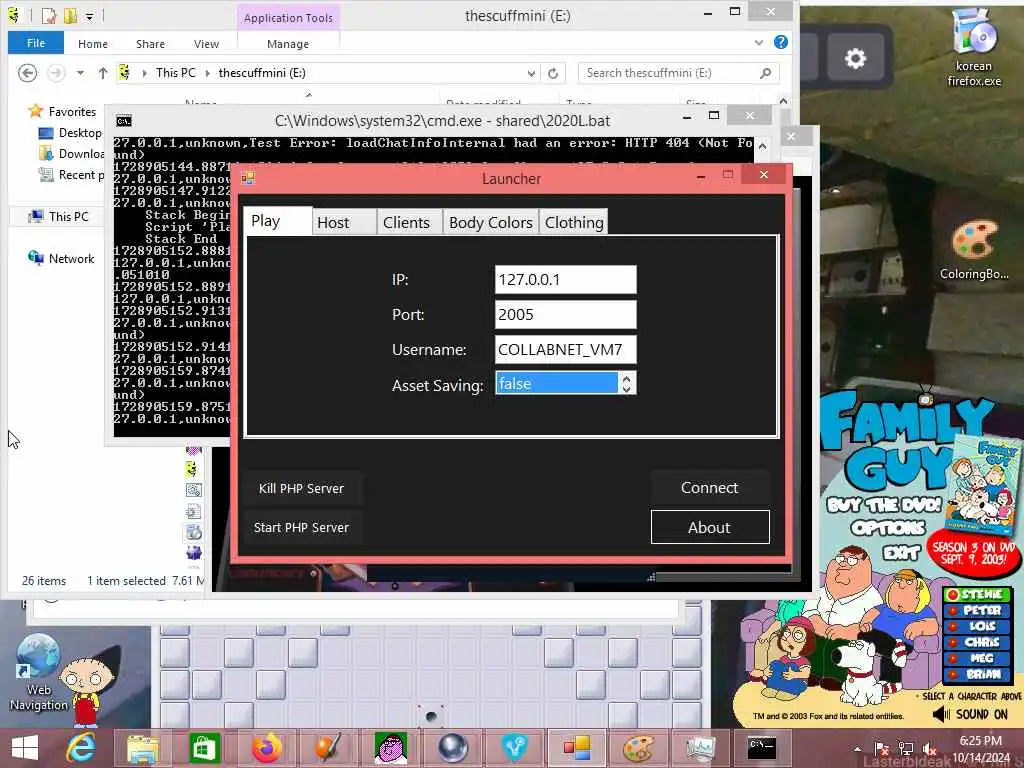Click Kill PHP Server
The height and width of the screenshot is (768, 1024).
pos(301,488)
